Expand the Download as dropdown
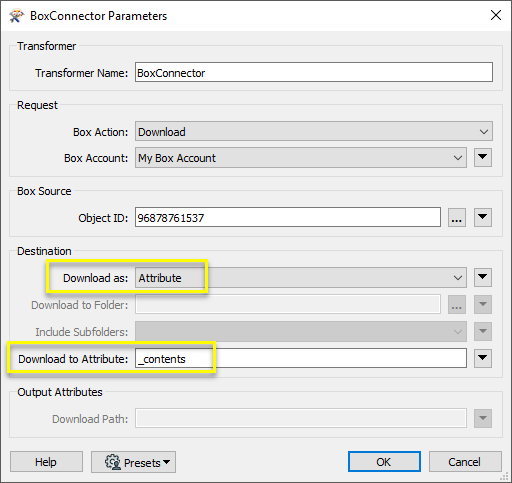The width and height of the screenshot is (512, 483). (x=301, y=277)
